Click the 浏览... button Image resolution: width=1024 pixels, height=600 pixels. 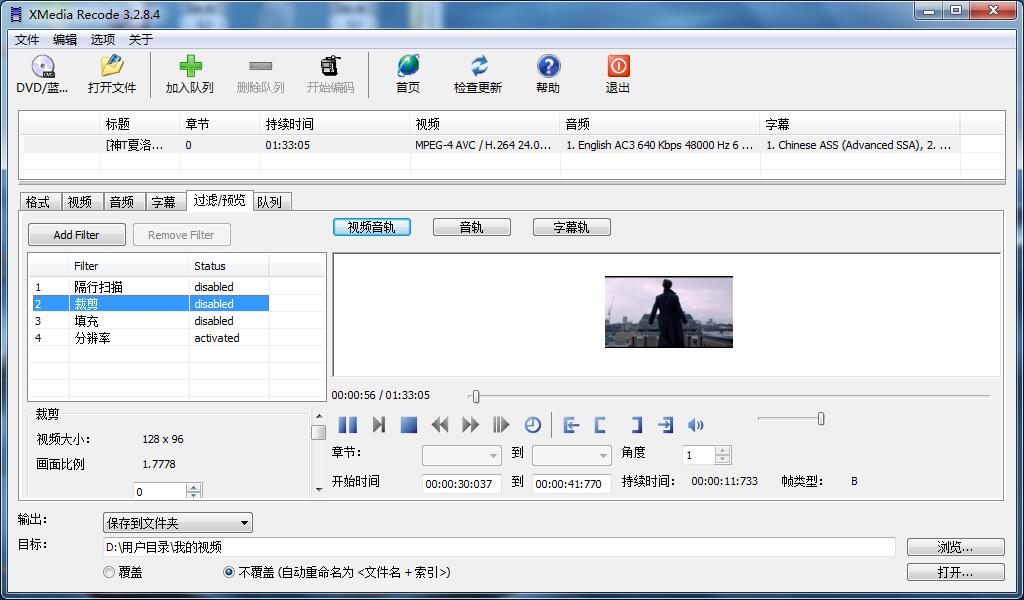955,547
